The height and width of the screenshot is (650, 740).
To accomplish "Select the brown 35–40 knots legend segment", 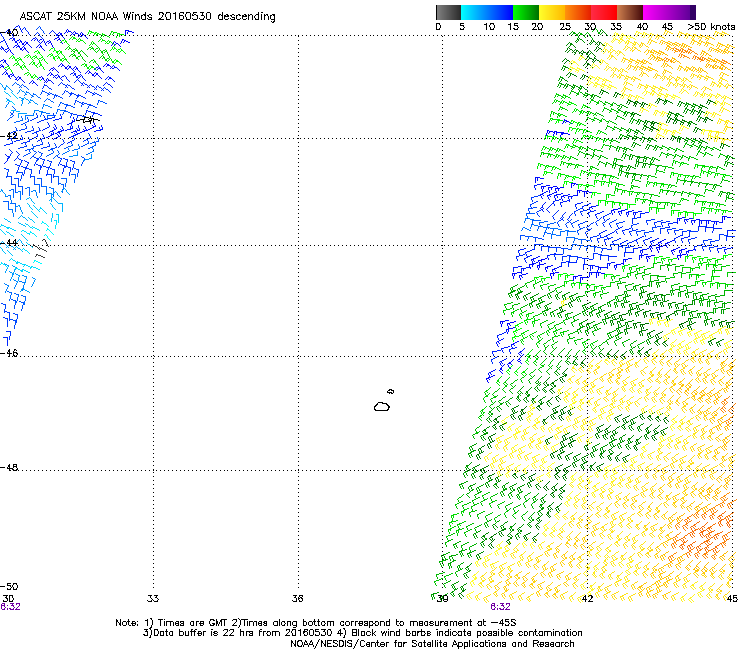I will pos(630,12).
